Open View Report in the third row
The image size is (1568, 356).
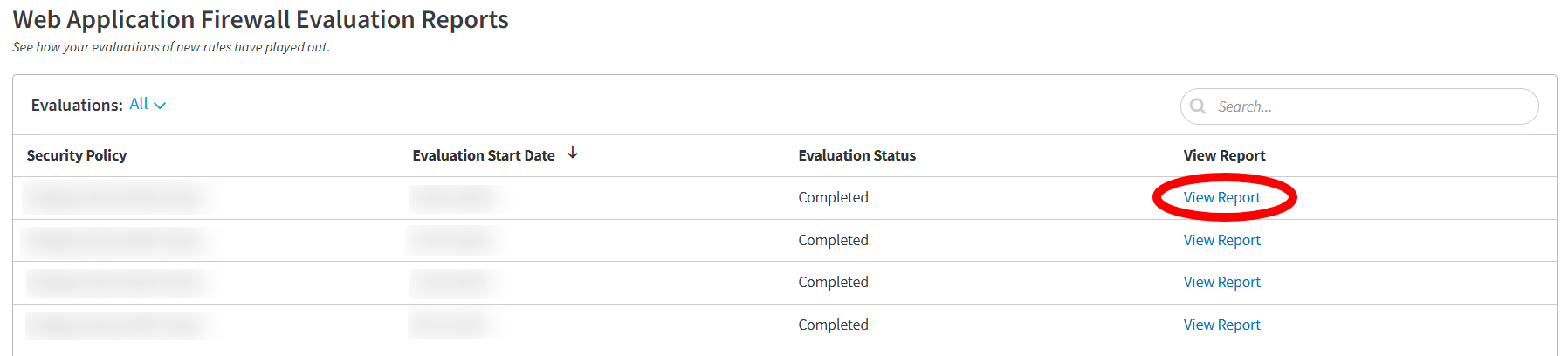1221,283
